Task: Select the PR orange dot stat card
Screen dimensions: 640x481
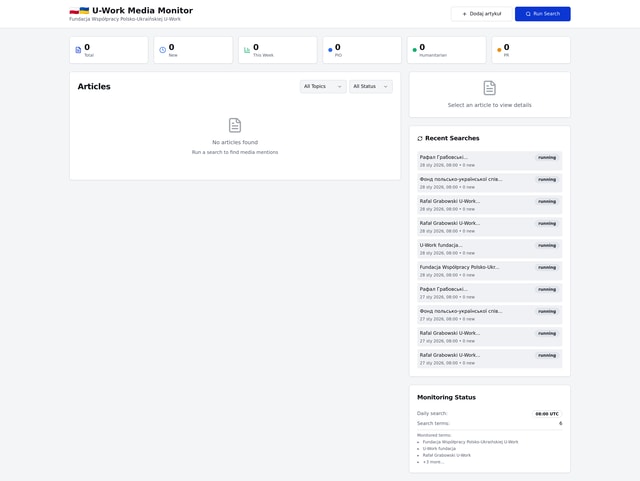Action: coord(530,50)
